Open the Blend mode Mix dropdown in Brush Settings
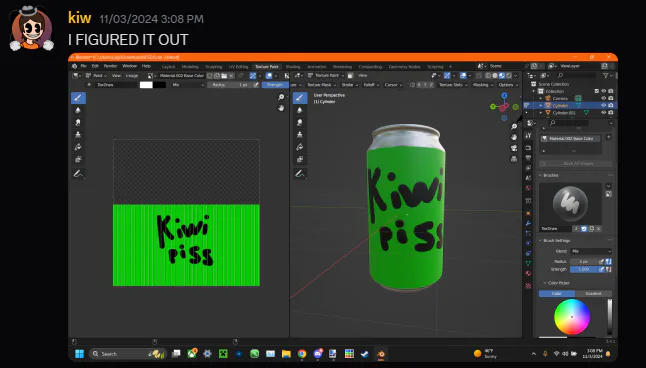 click(x=591, y=251)
